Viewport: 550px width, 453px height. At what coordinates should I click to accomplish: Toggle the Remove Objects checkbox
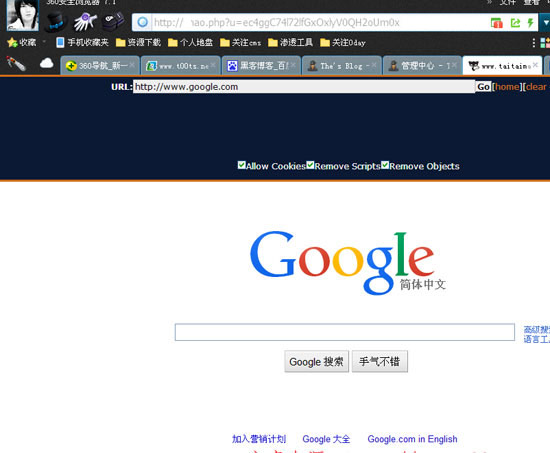tap(385, 165)
